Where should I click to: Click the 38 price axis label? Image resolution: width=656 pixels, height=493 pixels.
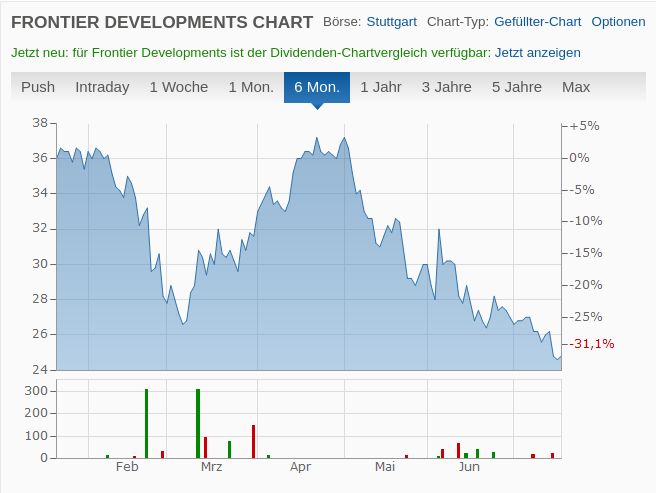tap(40, 123)
